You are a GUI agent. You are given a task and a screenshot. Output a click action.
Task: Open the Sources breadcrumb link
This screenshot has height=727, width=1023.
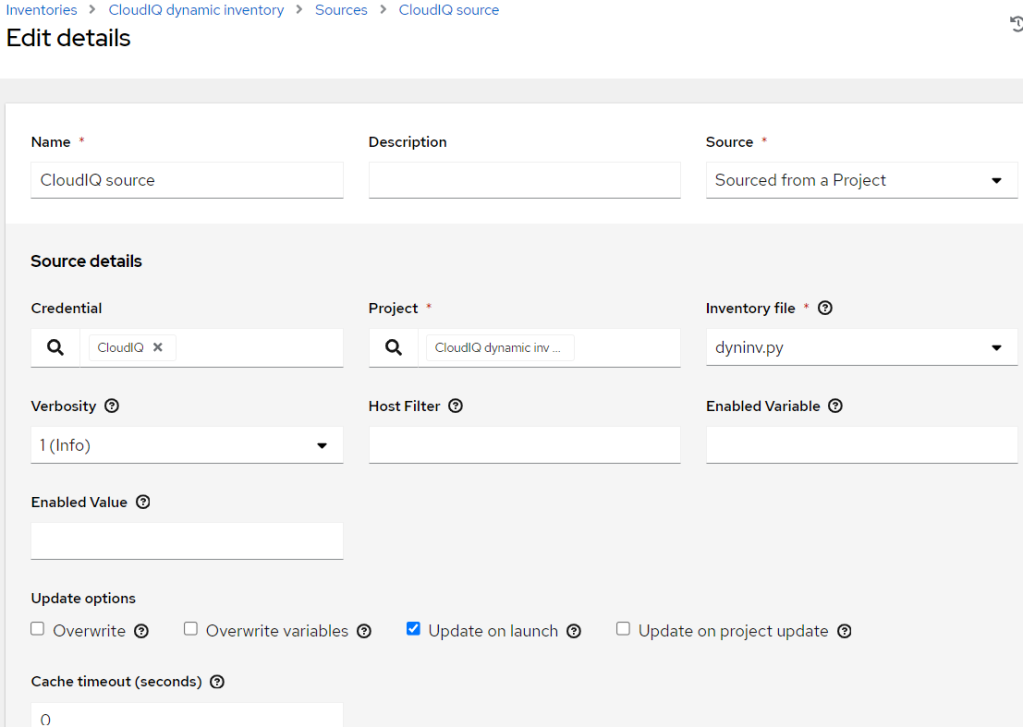[341, 10]
